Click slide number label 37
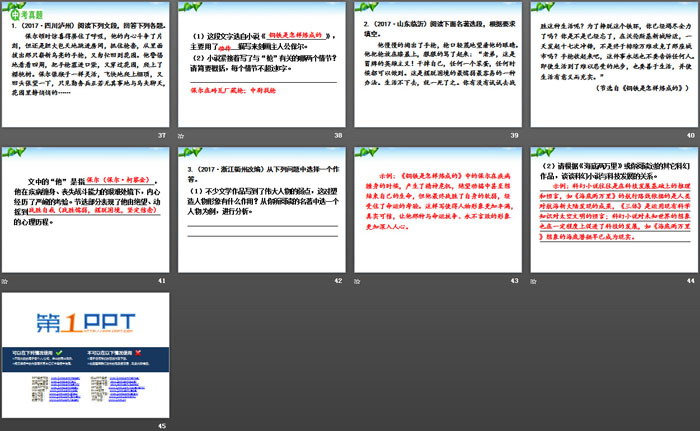This screenshot has width=700, height=431. click(x=162, y=135)
